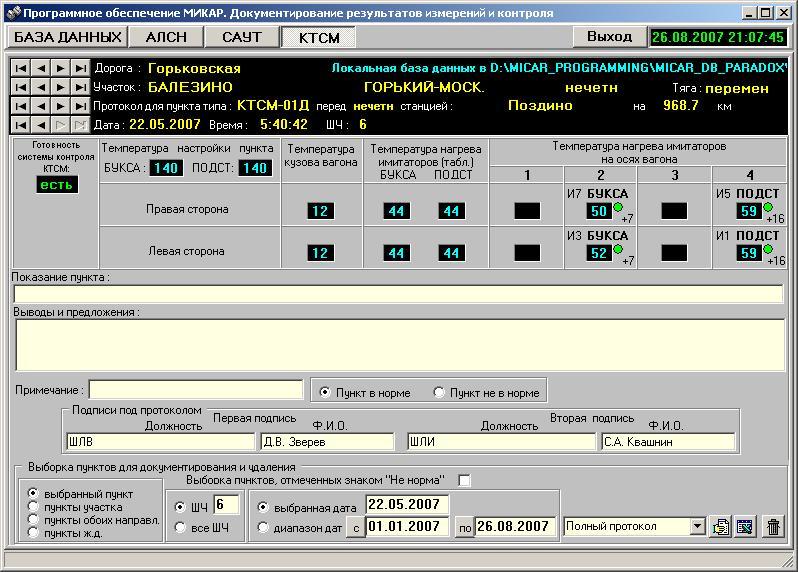Go to next record in Протокол row
The height and width of the screenshot is (572, 798).
click(x=60, y=106)
